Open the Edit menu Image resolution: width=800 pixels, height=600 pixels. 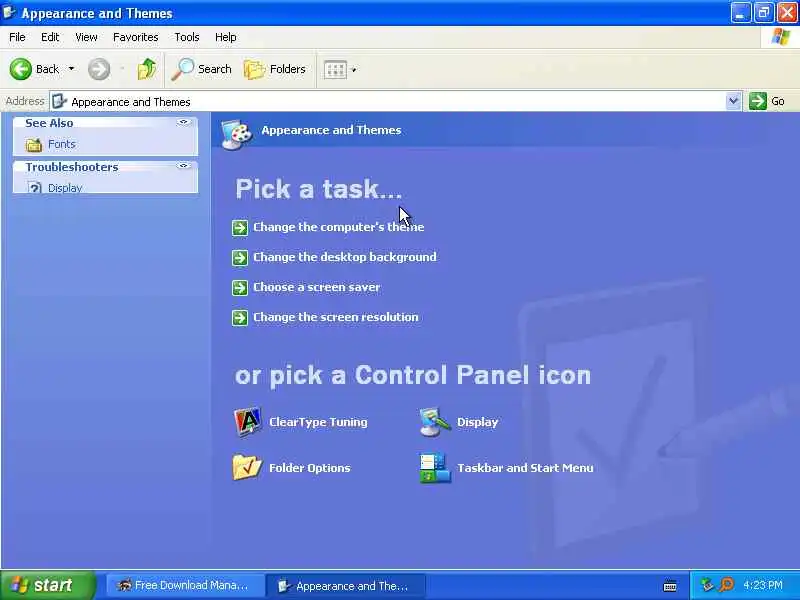[49, 37]
